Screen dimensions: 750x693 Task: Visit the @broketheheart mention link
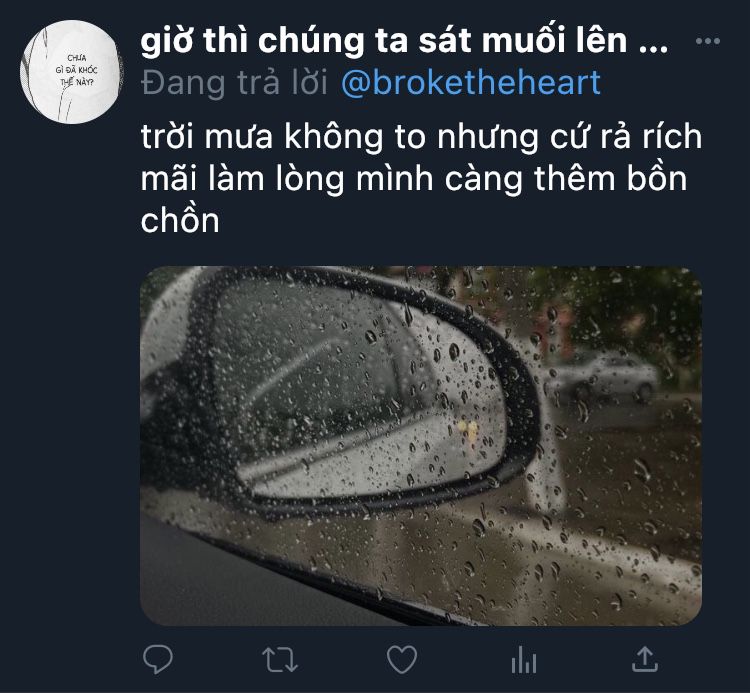471,82
